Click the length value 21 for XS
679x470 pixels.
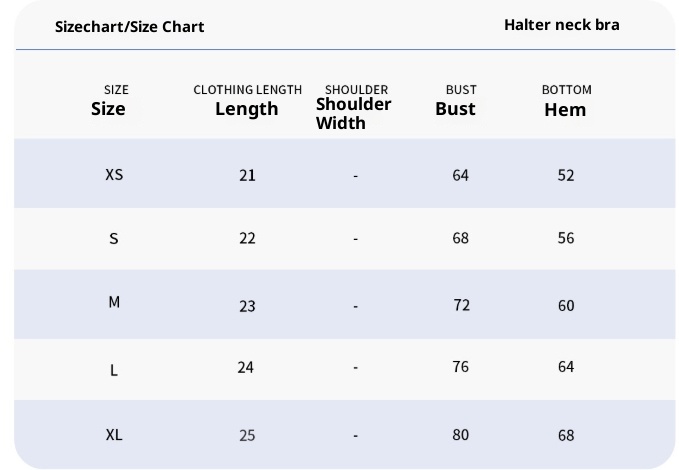pos(247,175)
